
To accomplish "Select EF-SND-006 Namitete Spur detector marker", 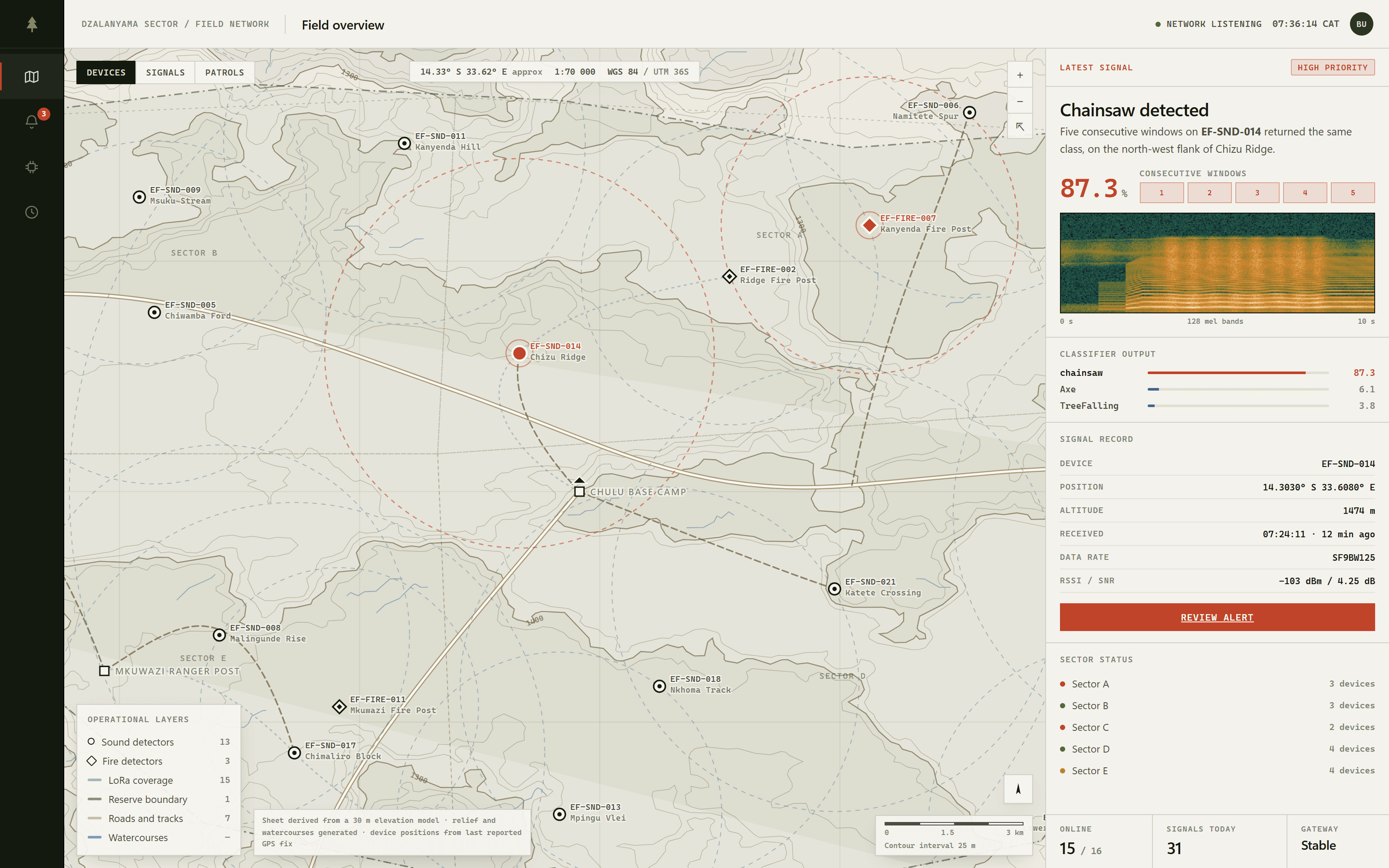I will (x=969, y=112).
